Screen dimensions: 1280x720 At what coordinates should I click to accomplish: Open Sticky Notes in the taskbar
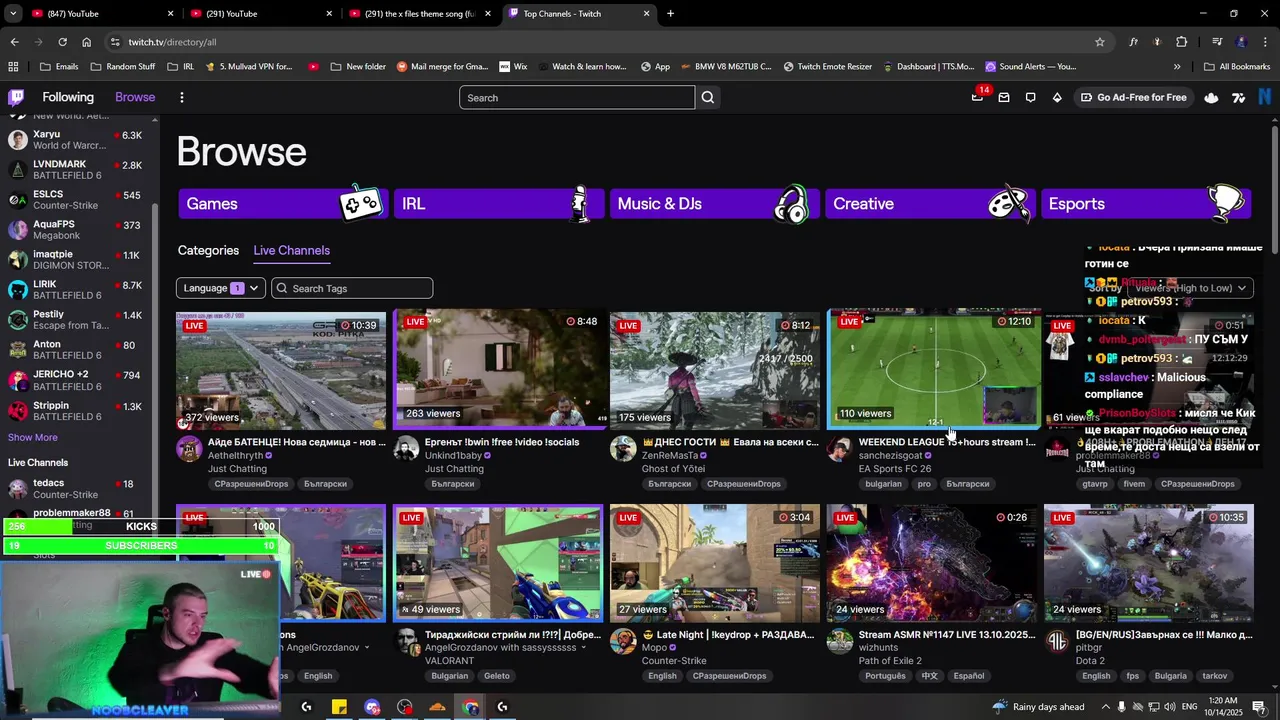pos(339,707)
